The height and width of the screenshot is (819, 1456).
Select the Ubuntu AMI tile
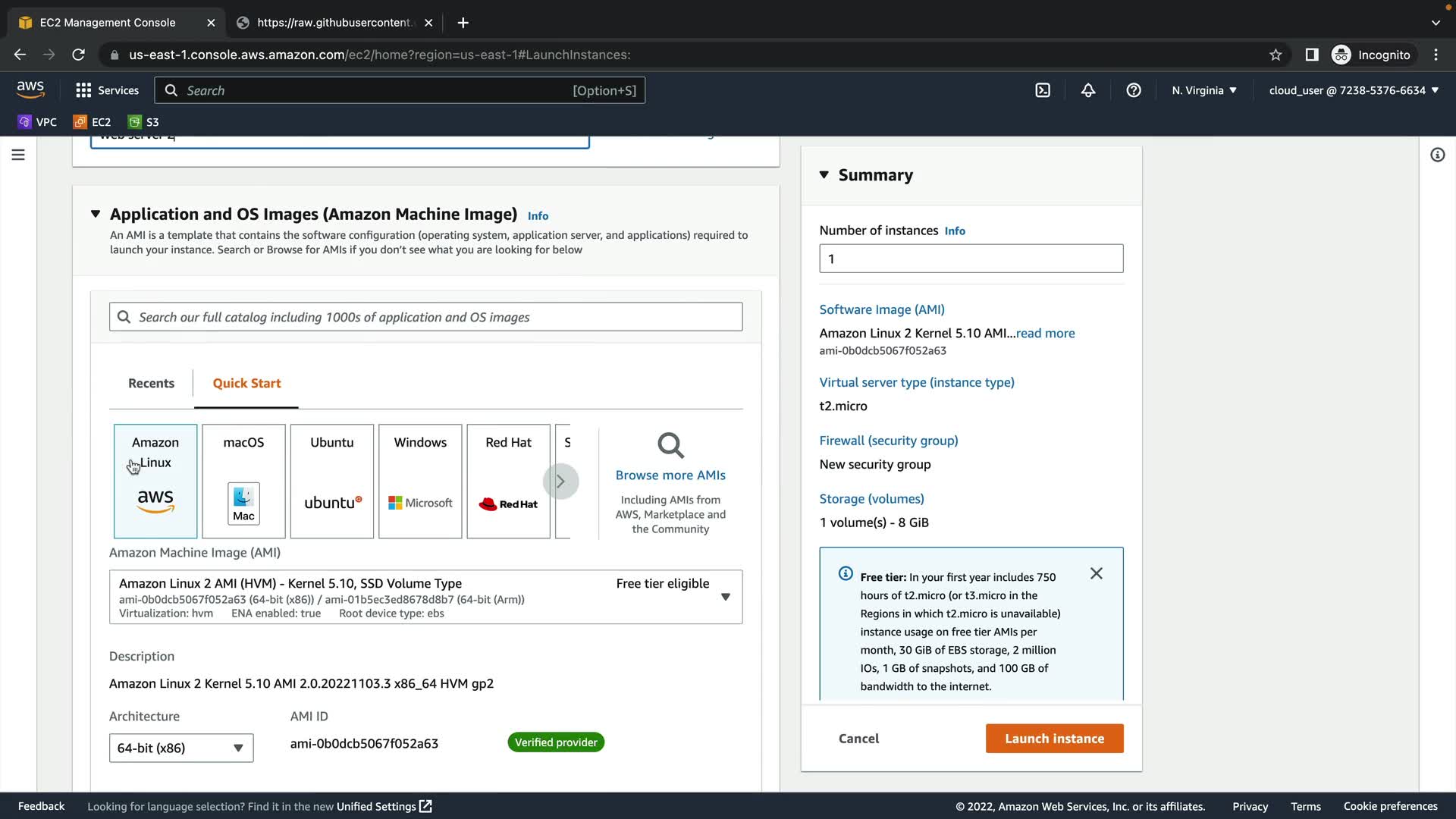[x=332, y=481]
